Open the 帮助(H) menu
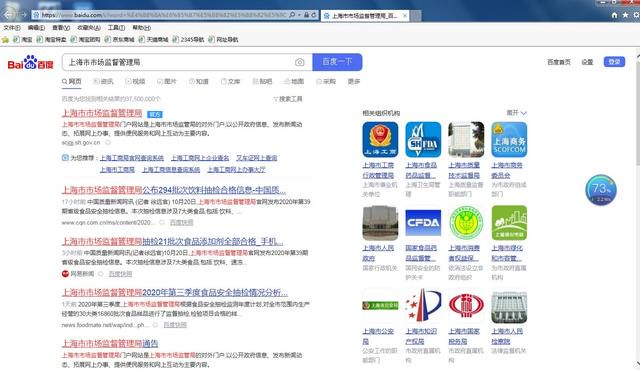Image resolution: width=640 pixels, height=370 pixels. [141, 28]
